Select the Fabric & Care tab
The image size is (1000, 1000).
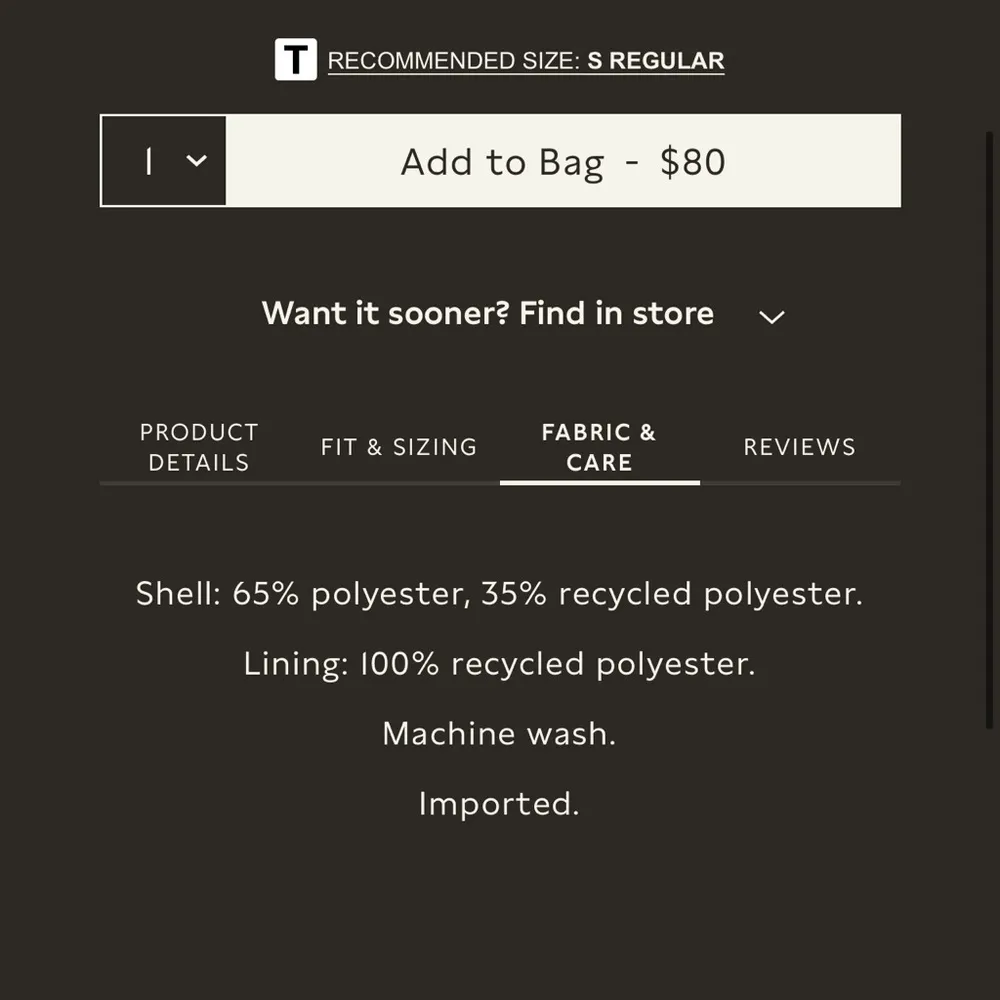tap(599, 447)
